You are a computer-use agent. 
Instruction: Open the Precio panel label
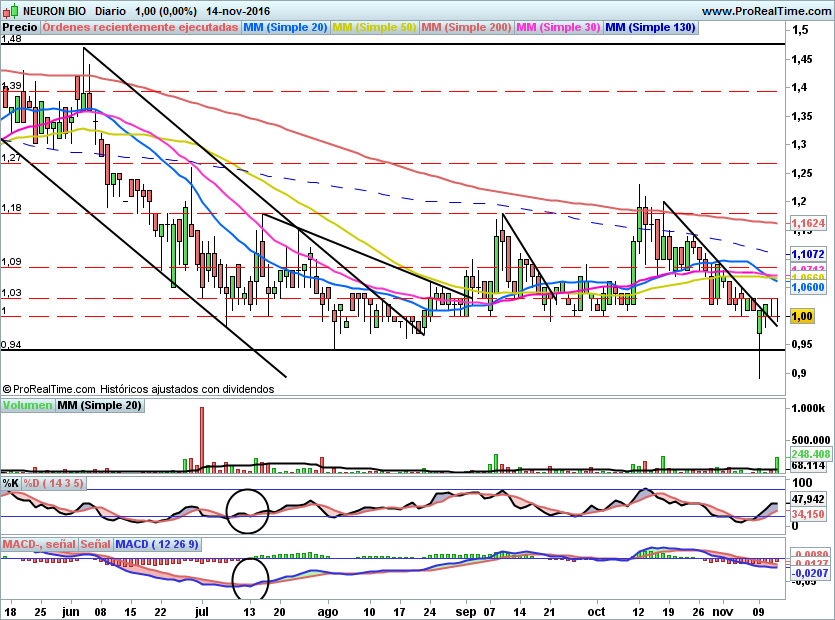click(20, 28)
